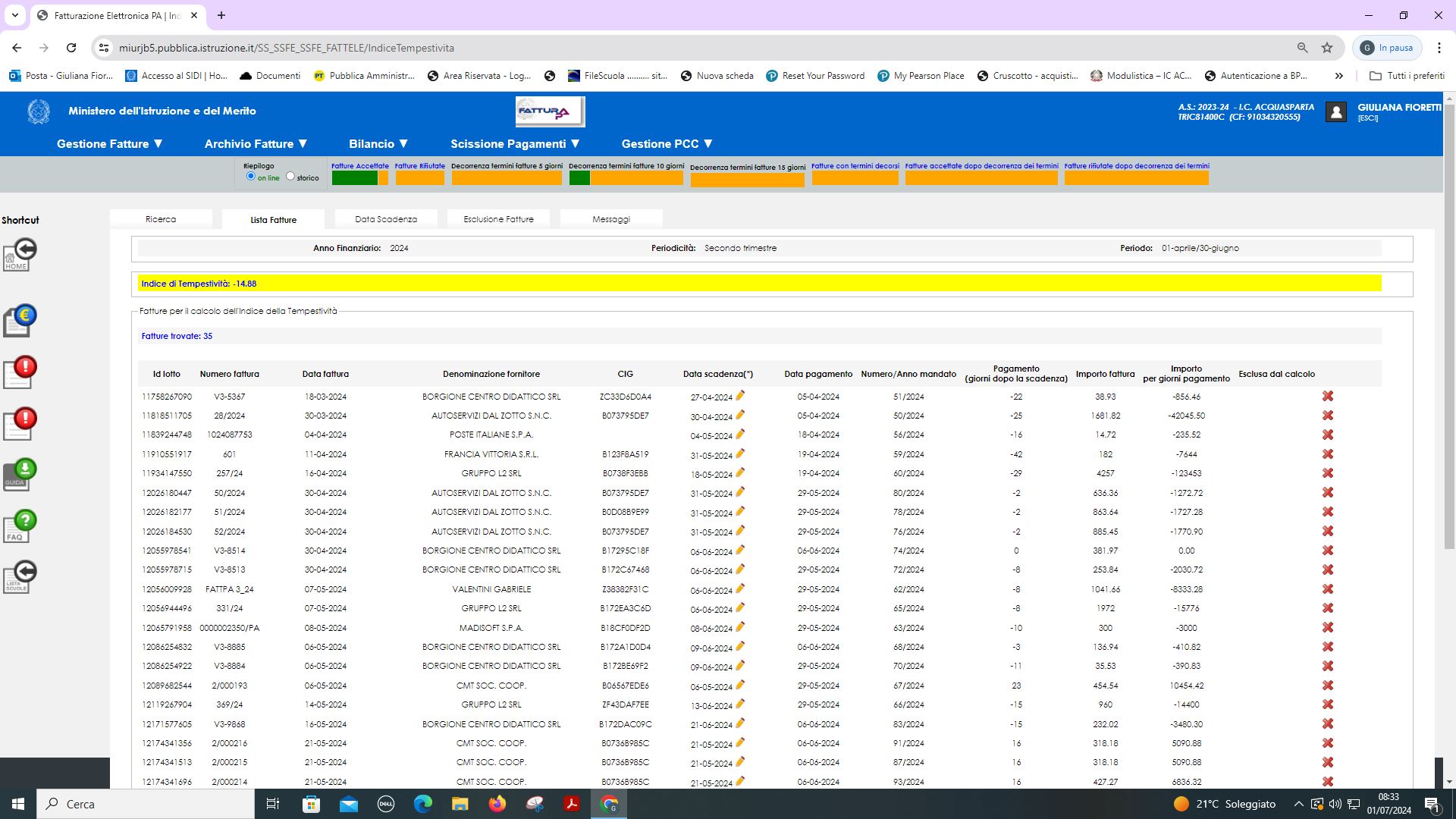Screen dimensions: 1456x819
Task: Switch to the Data Scadenza tab
Action: (386, 219)
